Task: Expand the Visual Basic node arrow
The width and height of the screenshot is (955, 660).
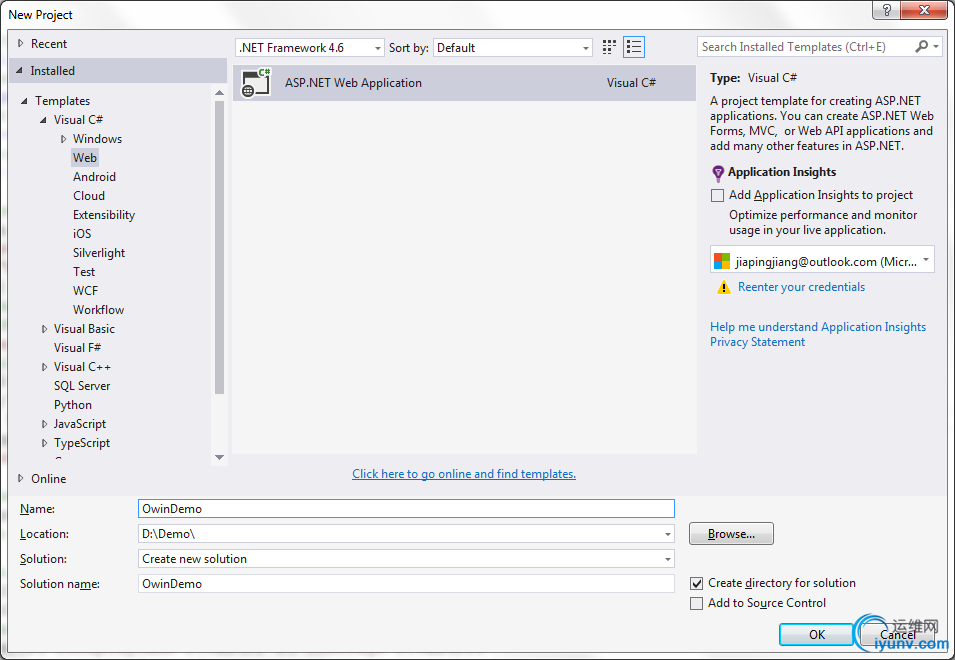Action: pyautogui.click(x=44, y=329)
